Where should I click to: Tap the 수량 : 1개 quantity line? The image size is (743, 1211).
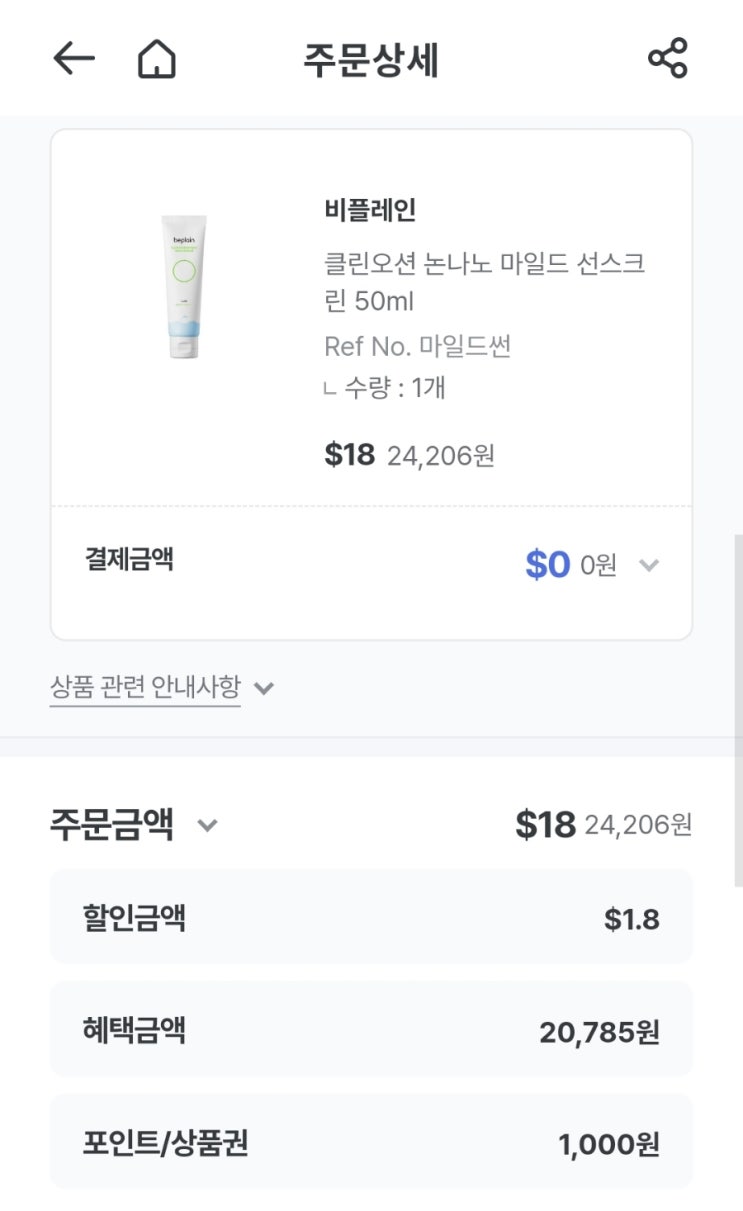pos(394,387)
